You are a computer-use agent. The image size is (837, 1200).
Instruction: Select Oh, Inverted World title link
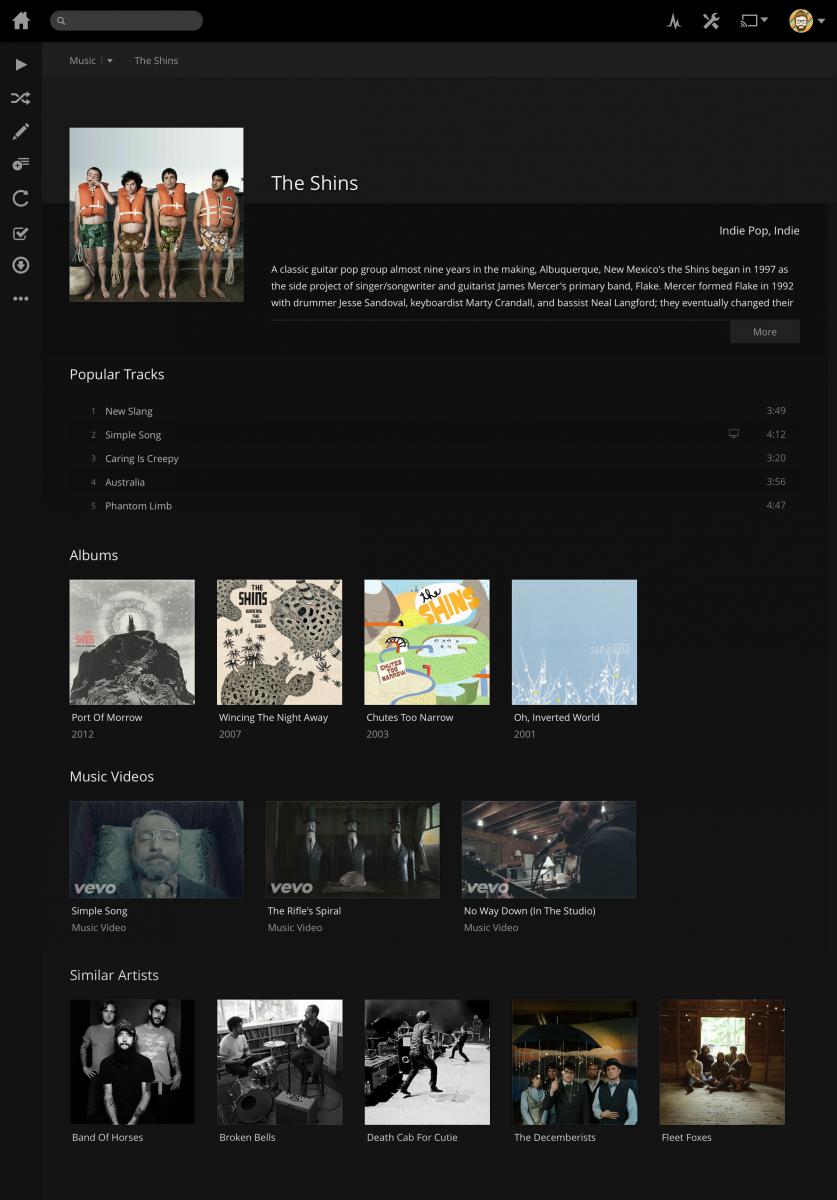tap(556, 717)
